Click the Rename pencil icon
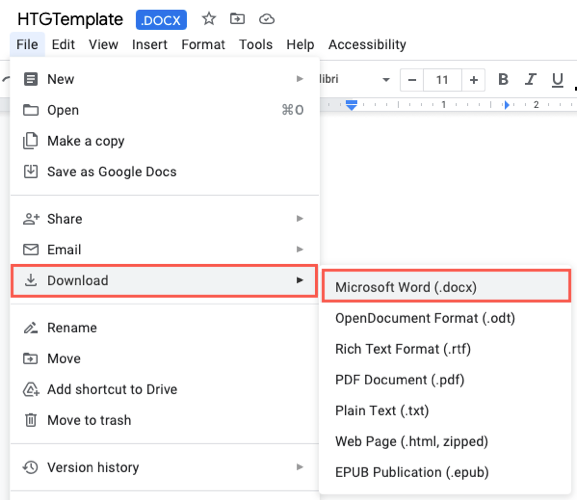This screenshot has width=577, height=500. [x=31, y=327]
